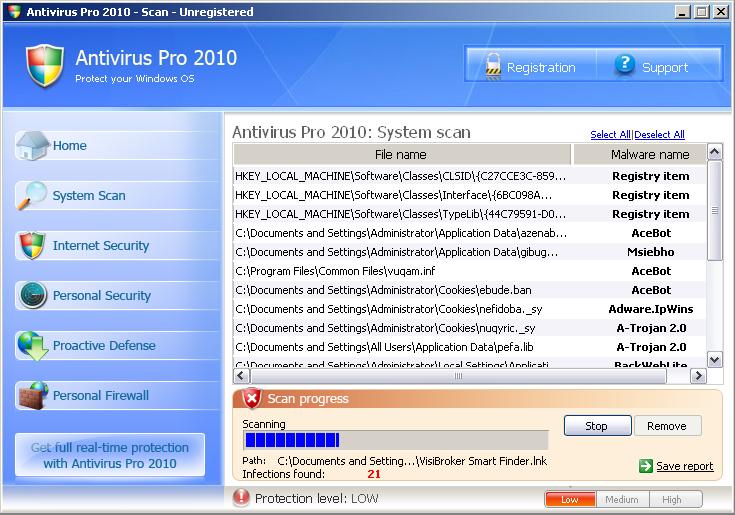Click the horizontal scrollbar thumb
735x515 pixels.
coord(458,375)
